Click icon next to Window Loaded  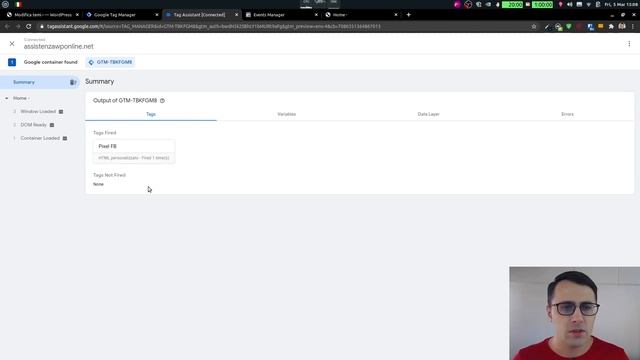coord(61,112)
